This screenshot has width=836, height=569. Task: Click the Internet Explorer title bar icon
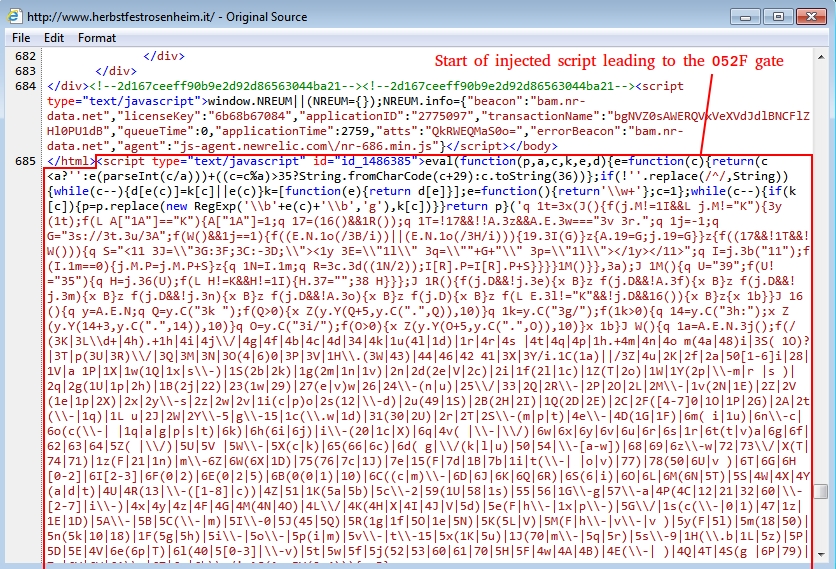14,17
